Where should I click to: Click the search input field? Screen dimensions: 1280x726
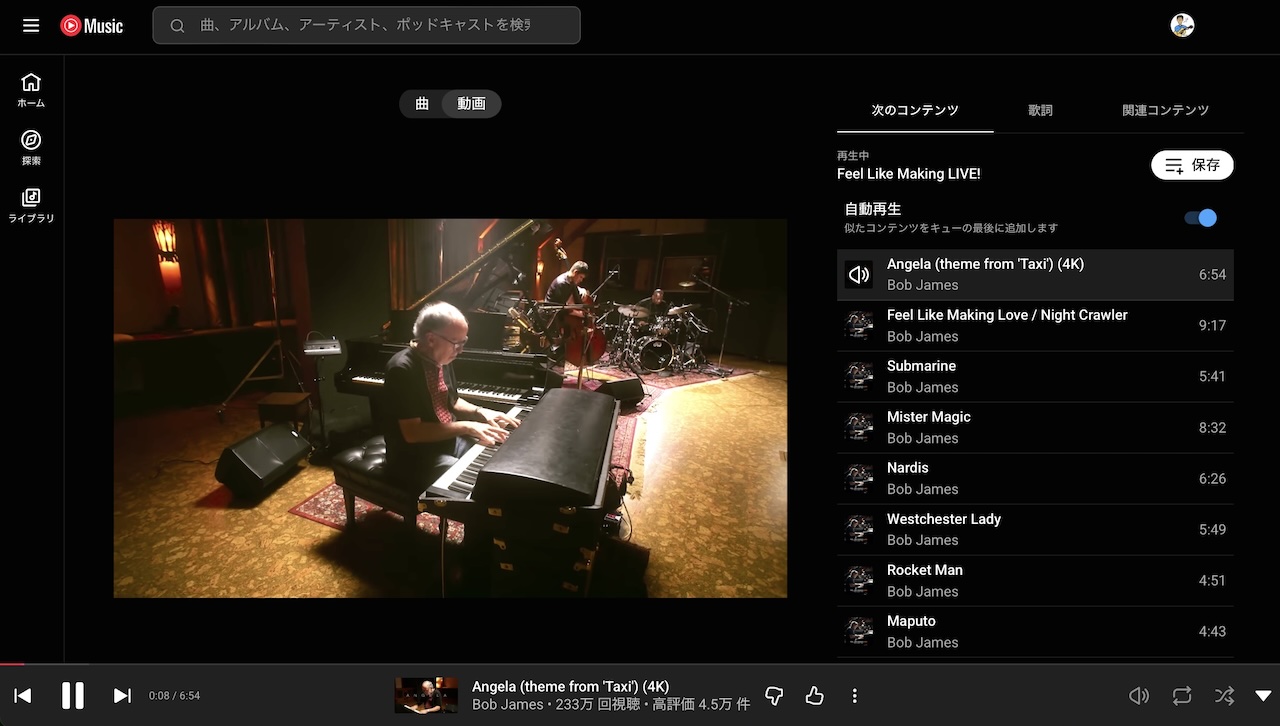tap(366, 26)
